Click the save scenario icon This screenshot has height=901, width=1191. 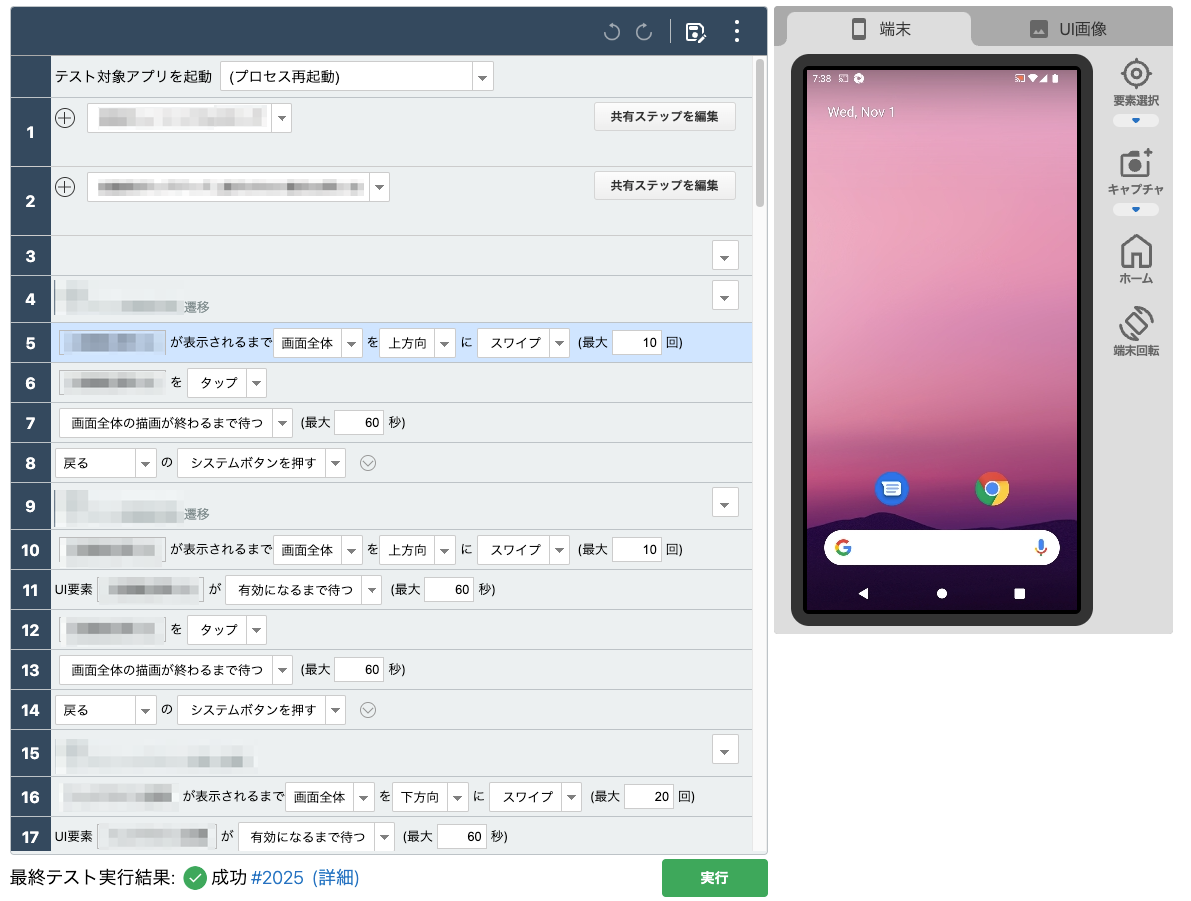pyautogui.click(x=695, y=32)
